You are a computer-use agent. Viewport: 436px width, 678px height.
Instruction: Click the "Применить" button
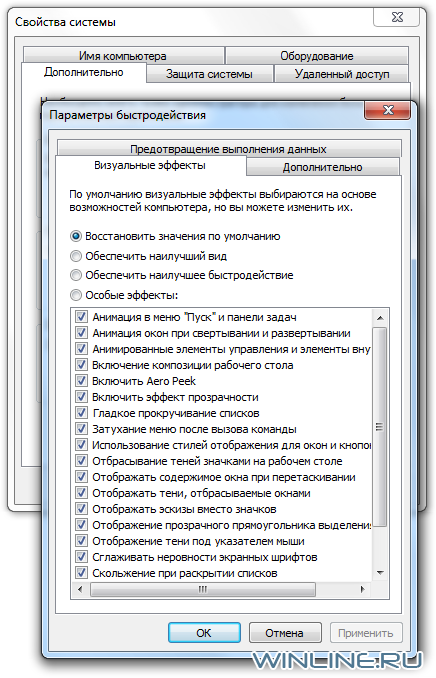[x=366, y=633]
